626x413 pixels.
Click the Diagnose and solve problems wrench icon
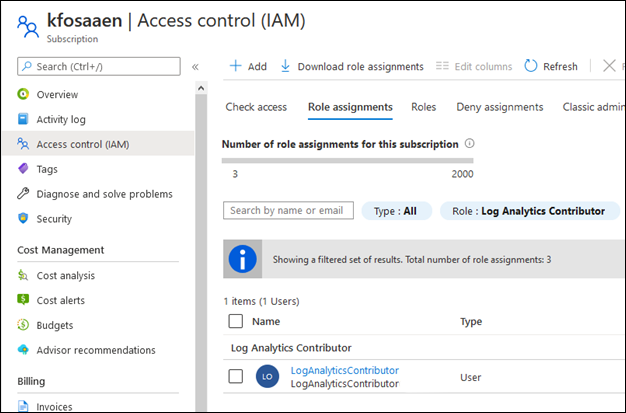click(x=23, y=194)
